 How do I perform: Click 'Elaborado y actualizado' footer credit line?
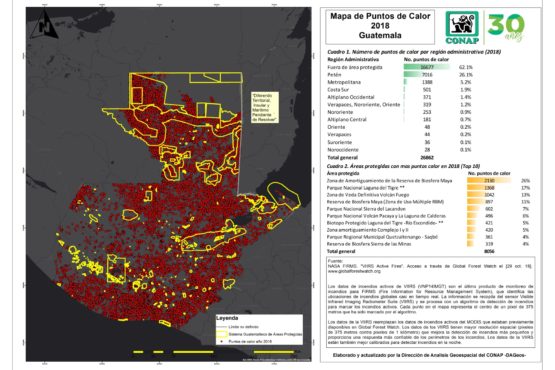[x=429, y=355]
